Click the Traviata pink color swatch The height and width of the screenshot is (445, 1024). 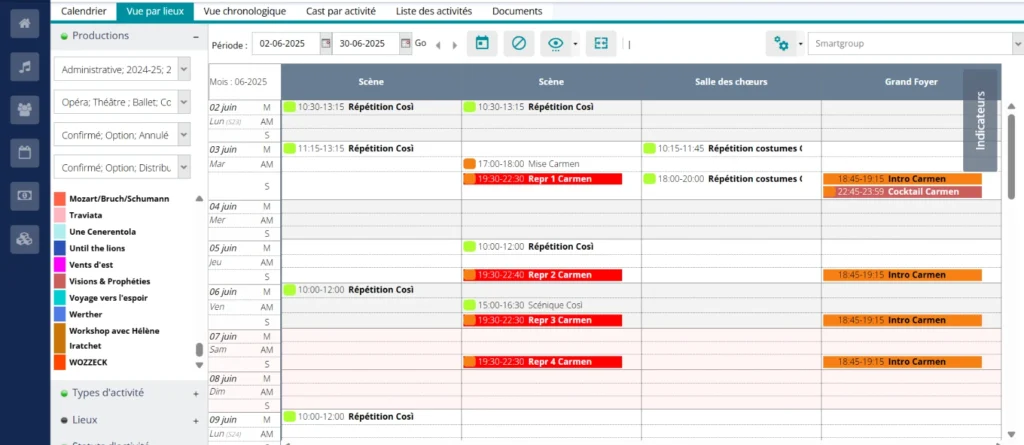(60, 215)
